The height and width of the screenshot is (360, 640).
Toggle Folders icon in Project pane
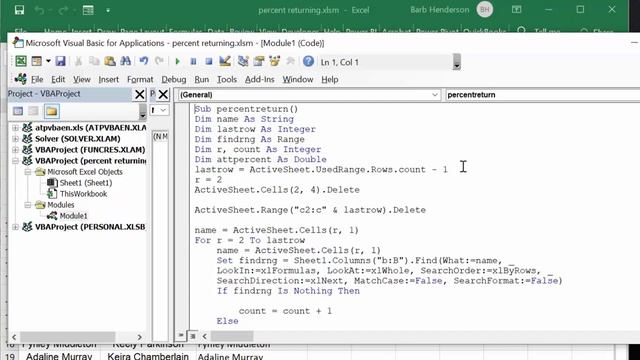pos(51,111)
